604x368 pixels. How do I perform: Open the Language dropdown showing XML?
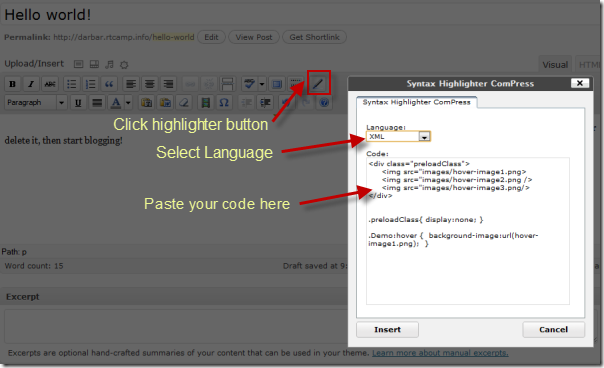click(x=398, y=136)
